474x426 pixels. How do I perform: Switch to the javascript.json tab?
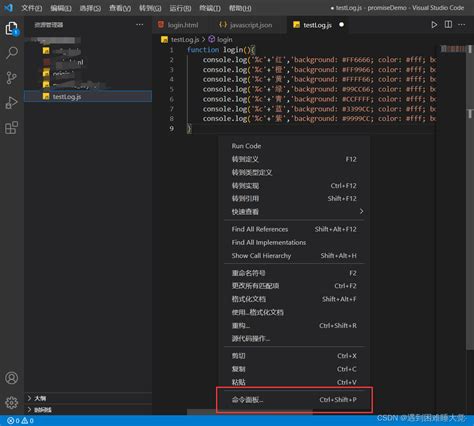click(x=246, y=25)
